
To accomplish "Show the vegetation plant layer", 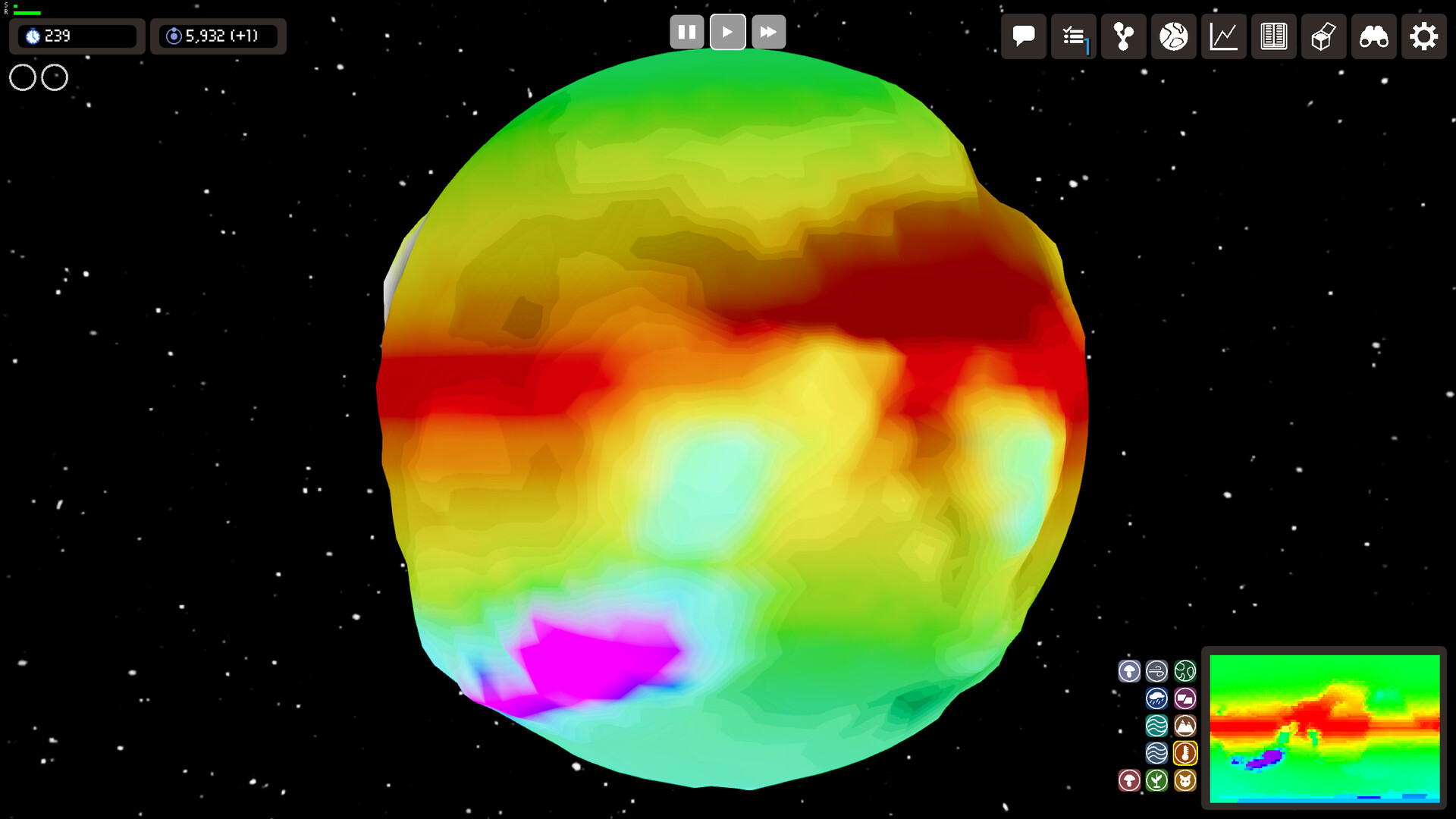I will 1156,780.
